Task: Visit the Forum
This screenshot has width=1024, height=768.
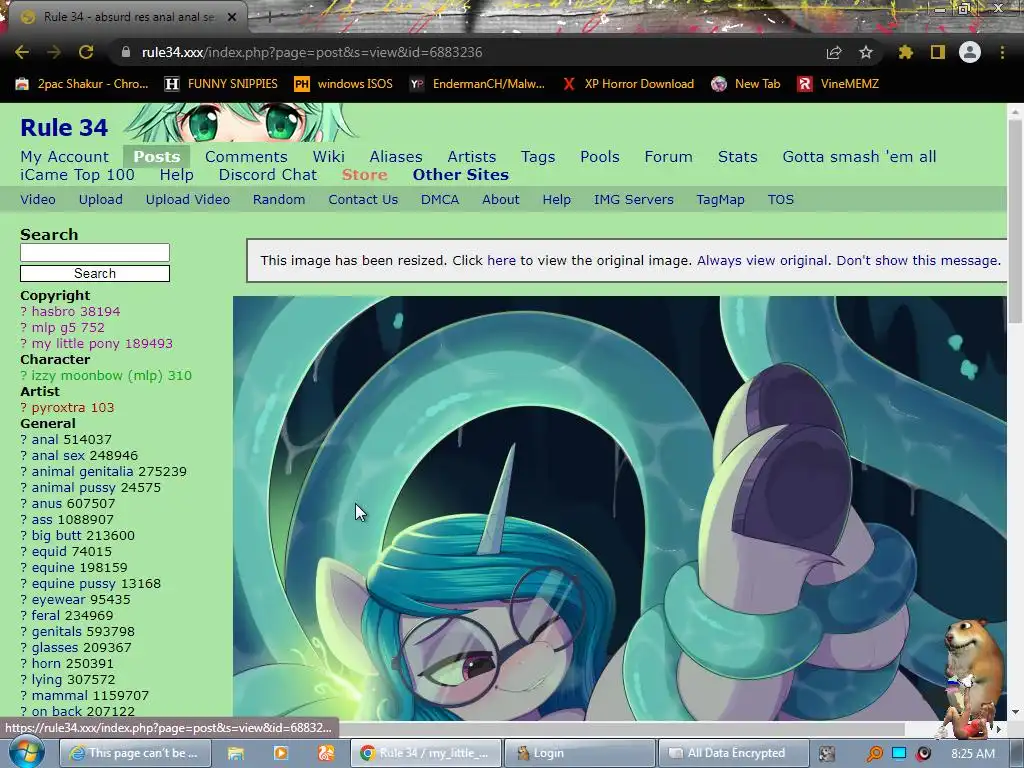Action: pos(669,157)
